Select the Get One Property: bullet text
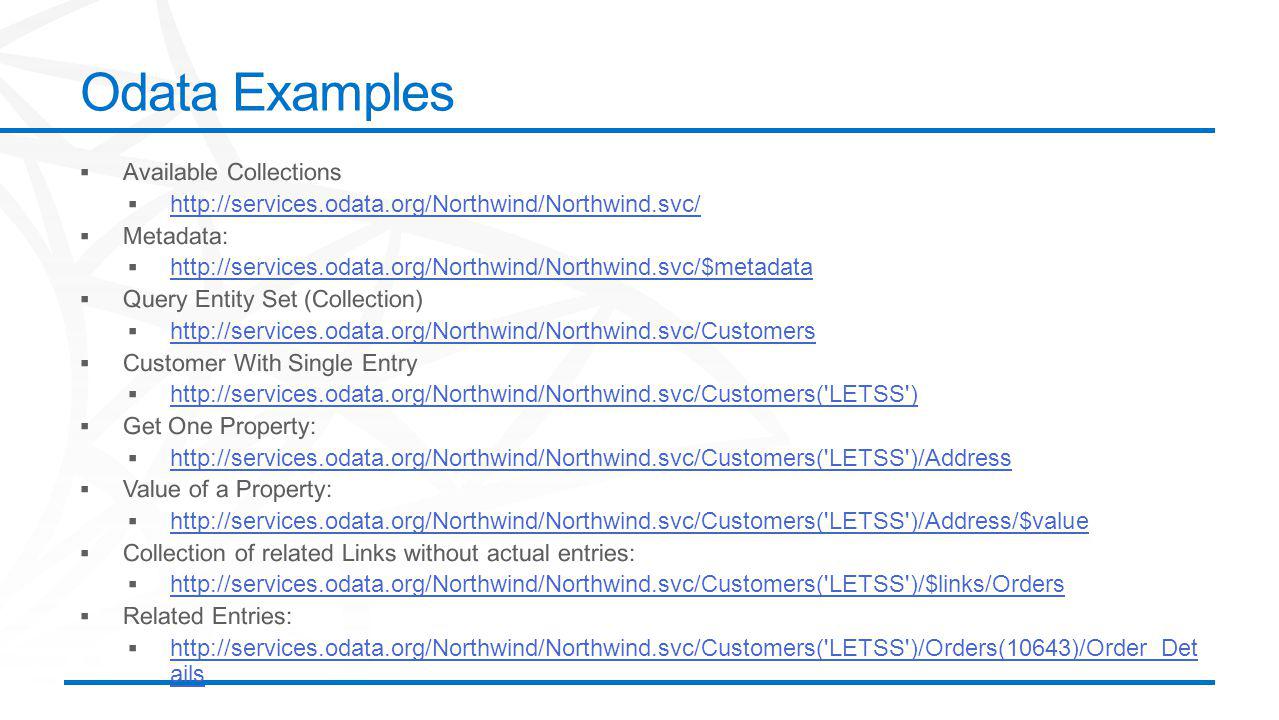The width and height of the screenshot is (1279, 720). pyautogui.click(x=219, y=426)
